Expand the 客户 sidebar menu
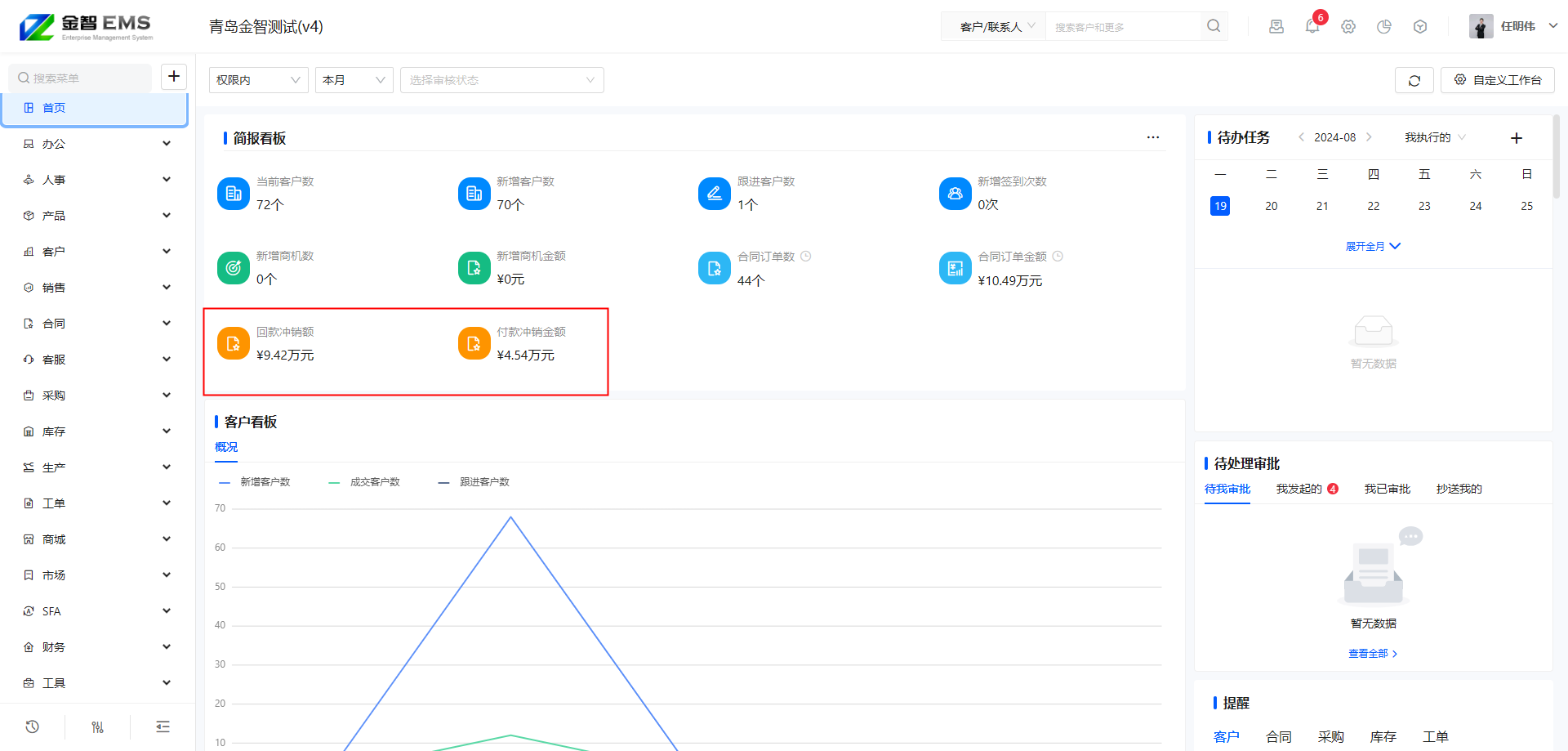 98,252
